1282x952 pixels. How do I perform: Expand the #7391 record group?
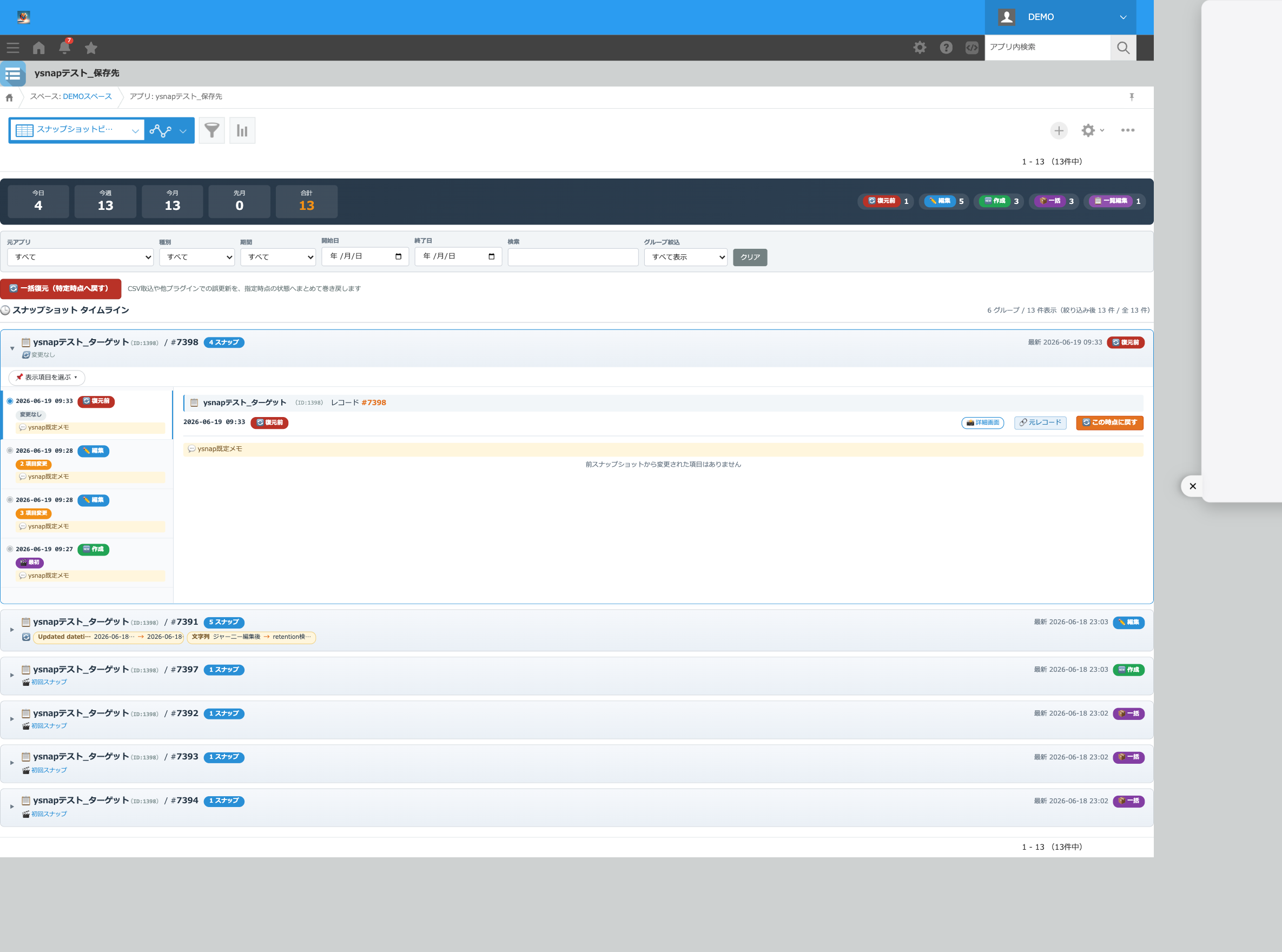point(11,630)
